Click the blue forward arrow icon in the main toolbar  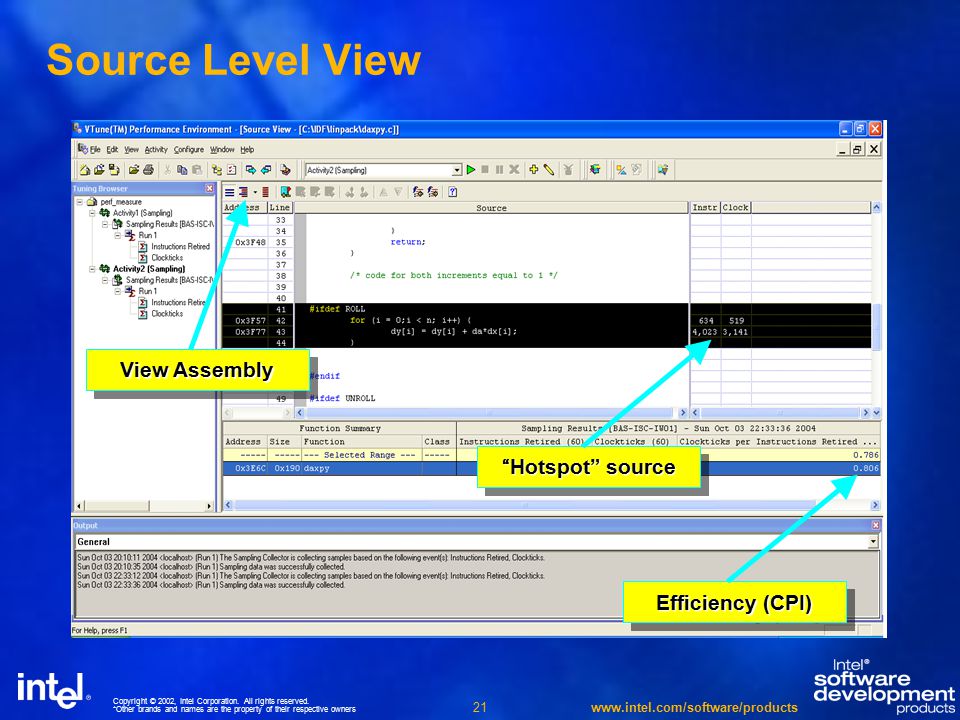pyautogui.click(x=251, y=170)
